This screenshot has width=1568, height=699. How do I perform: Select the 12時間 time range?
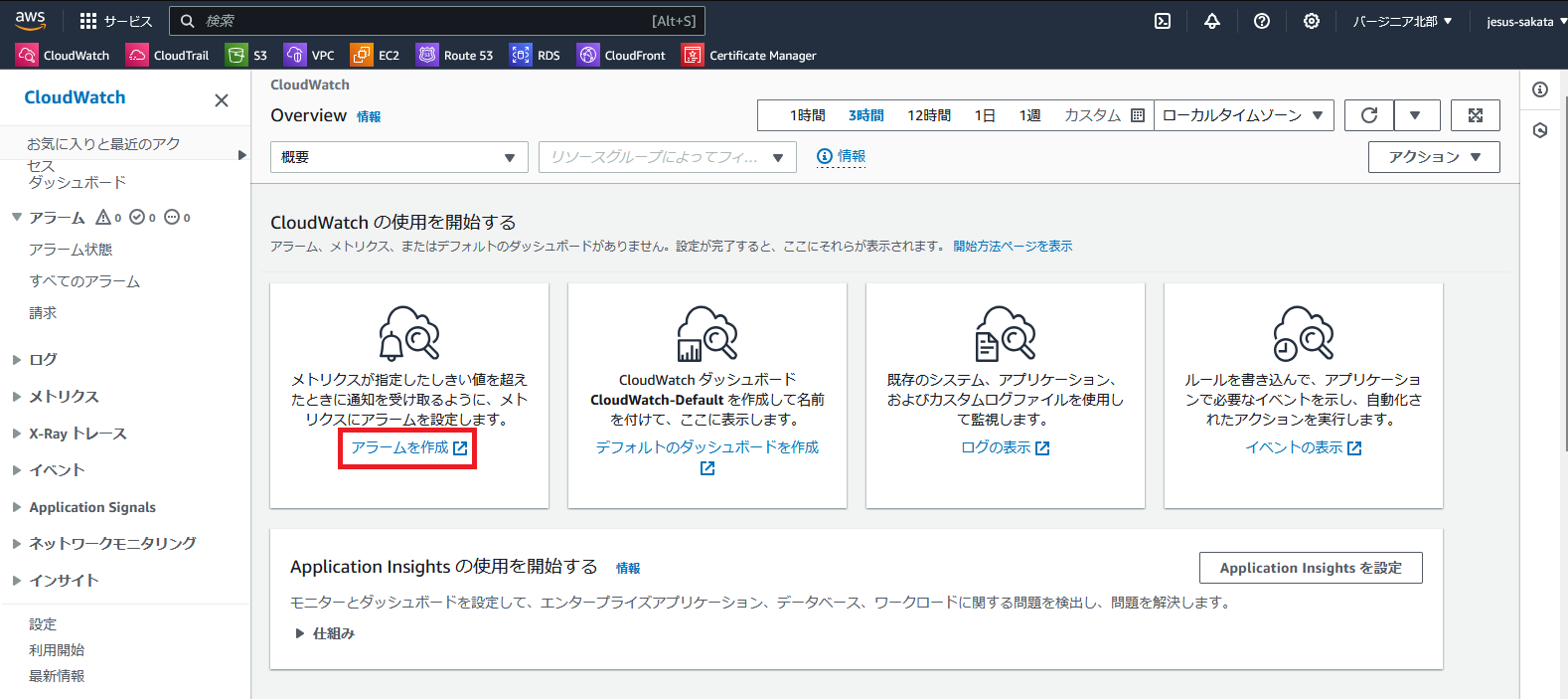[x=929, y=115]
